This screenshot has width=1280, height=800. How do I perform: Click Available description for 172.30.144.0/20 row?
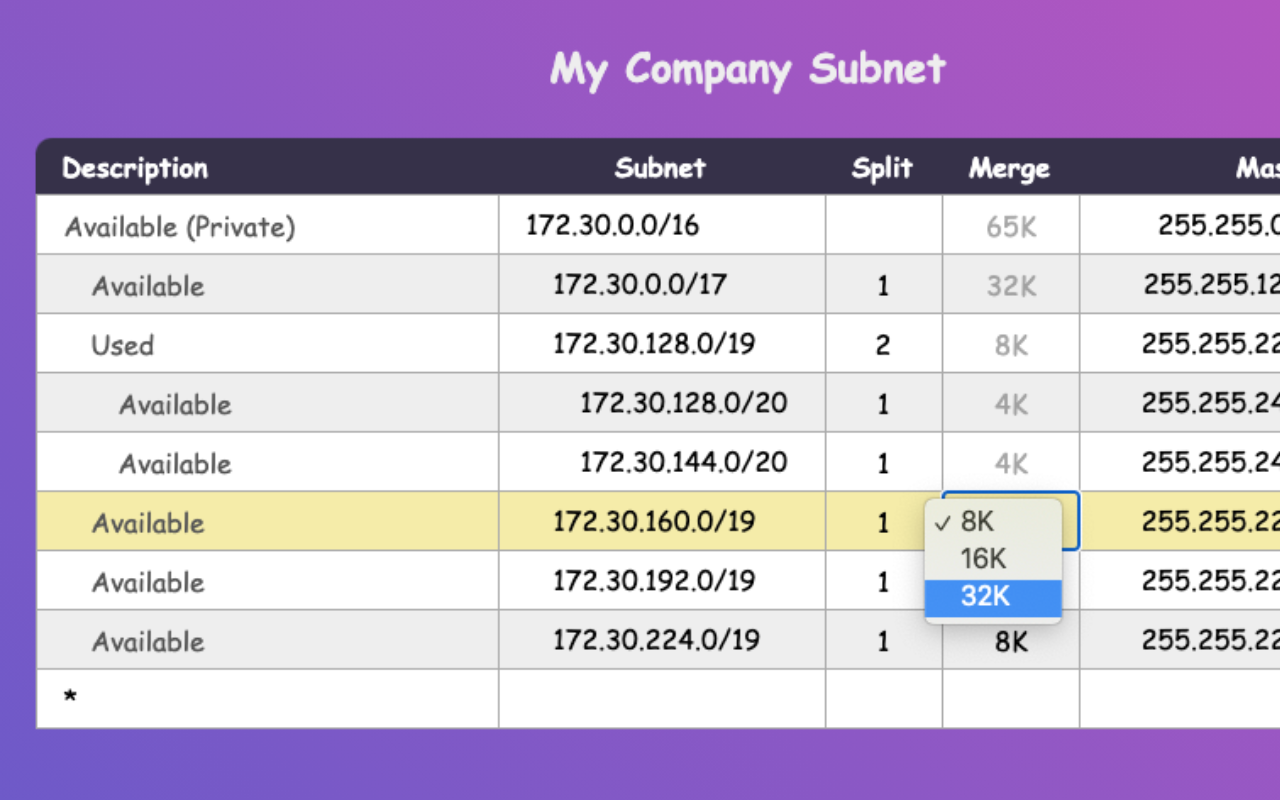tap(267, 462)
